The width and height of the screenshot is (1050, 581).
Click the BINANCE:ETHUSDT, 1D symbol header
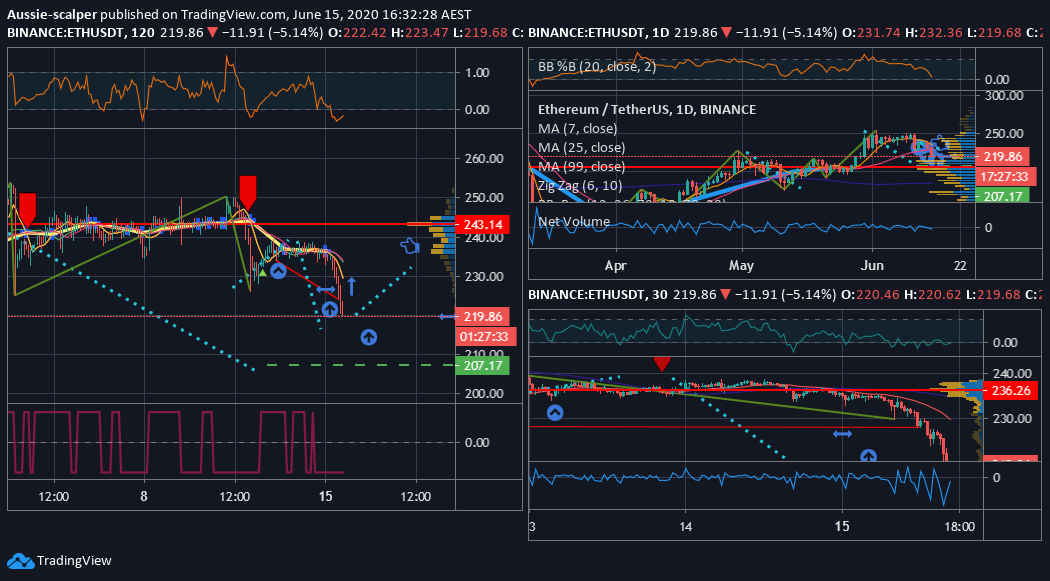[x=599, y=32]
